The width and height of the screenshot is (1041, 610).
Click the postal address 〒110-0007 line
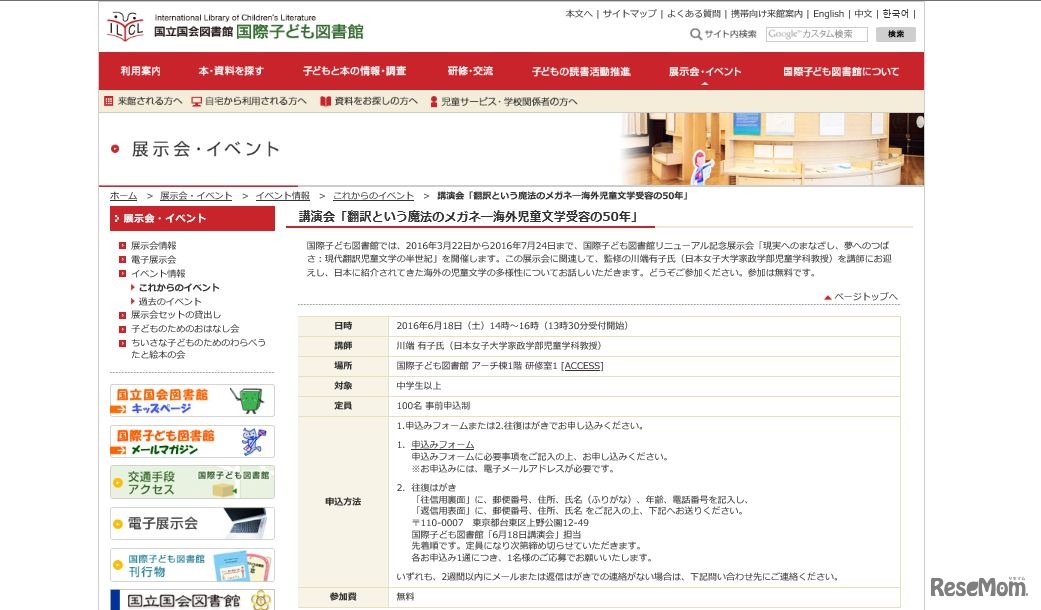tap(500, 523)
